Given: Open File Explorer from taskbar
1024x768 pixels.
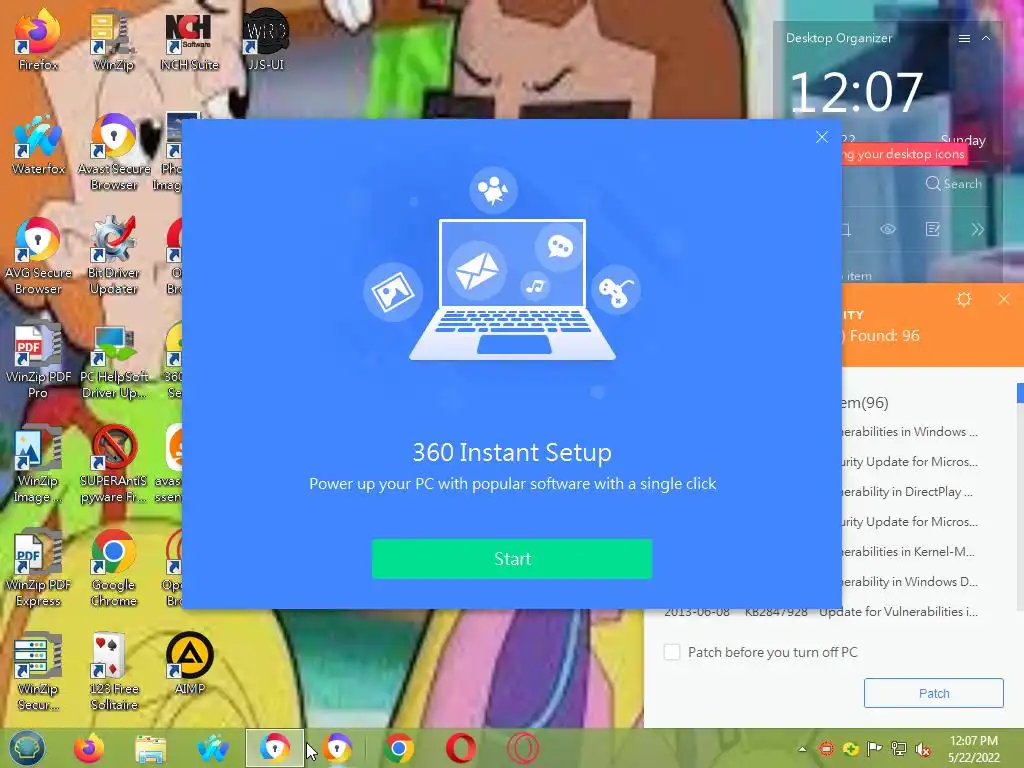Looking at the screenshot, I should coord(151,748).
